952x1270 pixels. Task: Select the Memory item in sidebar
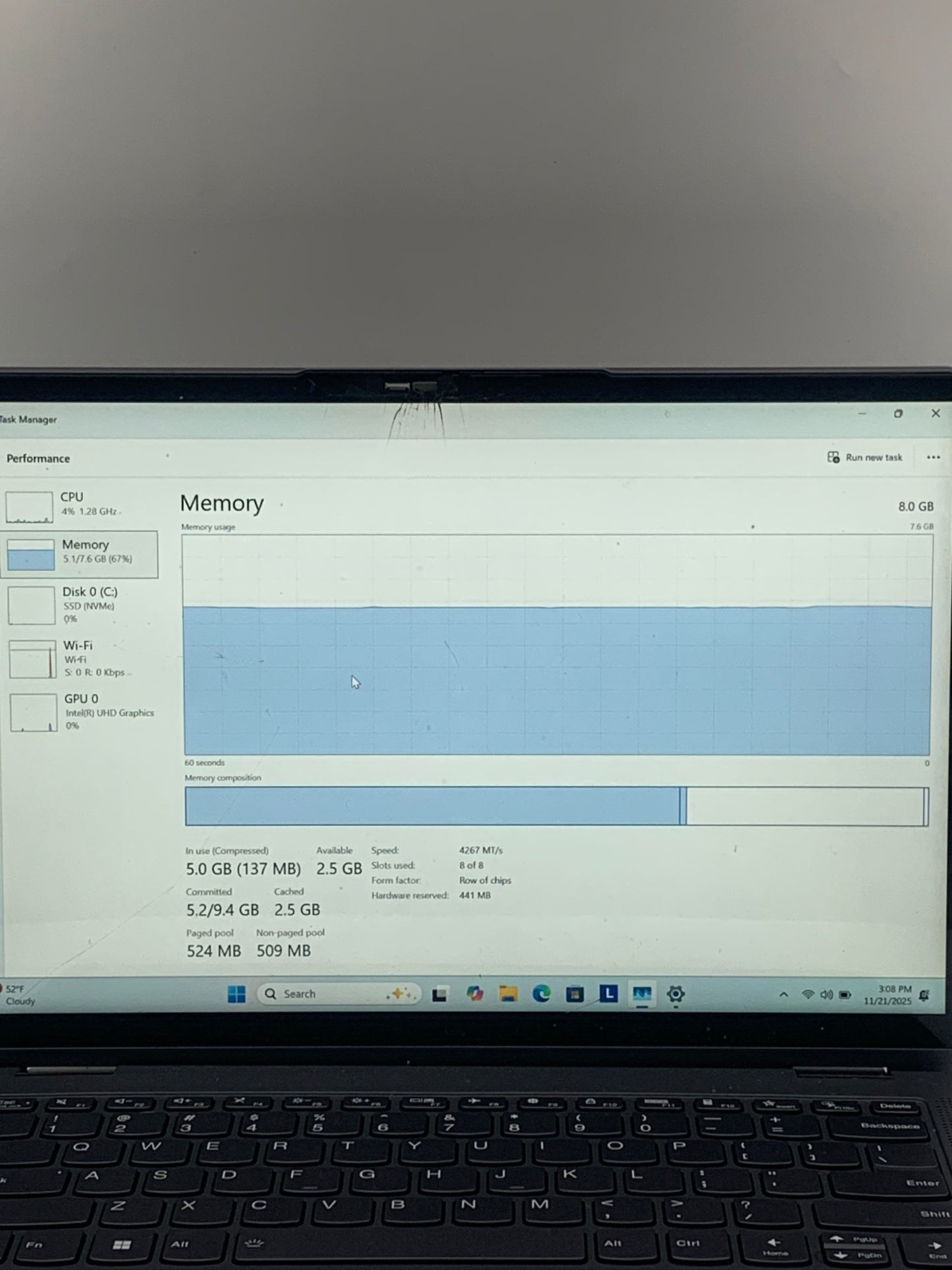coord(80,554)
